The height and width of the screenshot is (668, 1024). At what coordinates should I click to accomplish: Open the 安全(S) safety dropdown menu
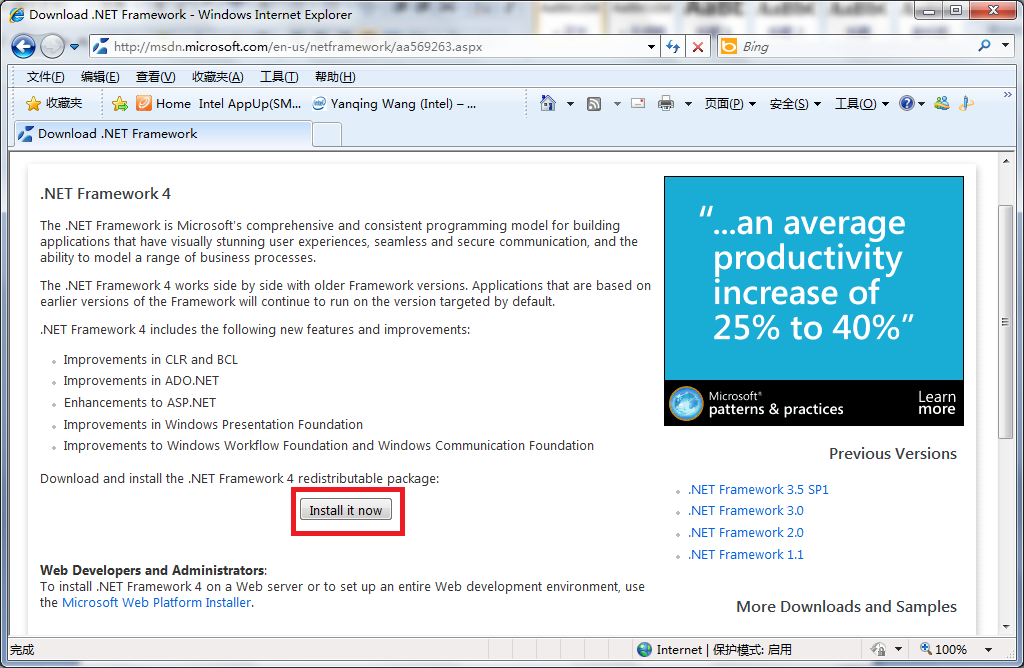(794, 104)
